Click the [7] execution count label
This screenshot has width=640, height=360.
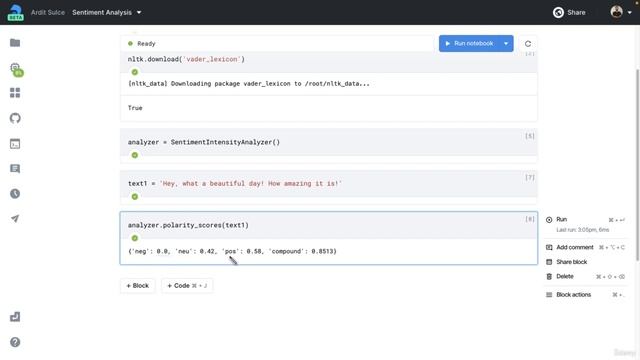click(530, 178)
